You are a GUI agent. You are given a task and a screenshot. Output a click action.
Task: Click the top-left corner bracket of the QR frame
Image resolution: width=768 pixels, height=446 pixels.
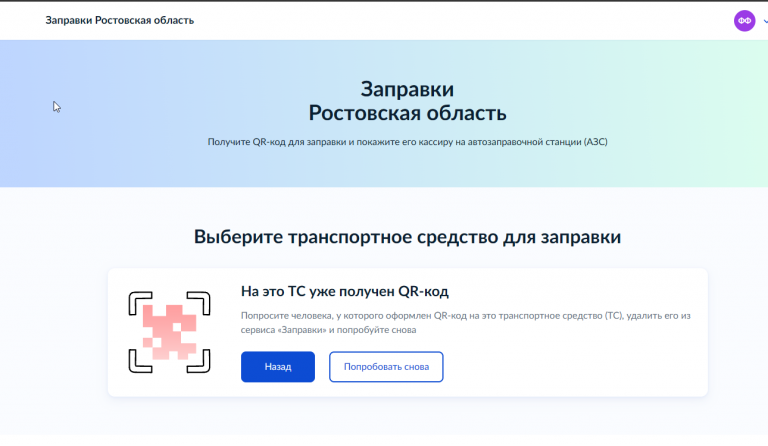point(140,303)
